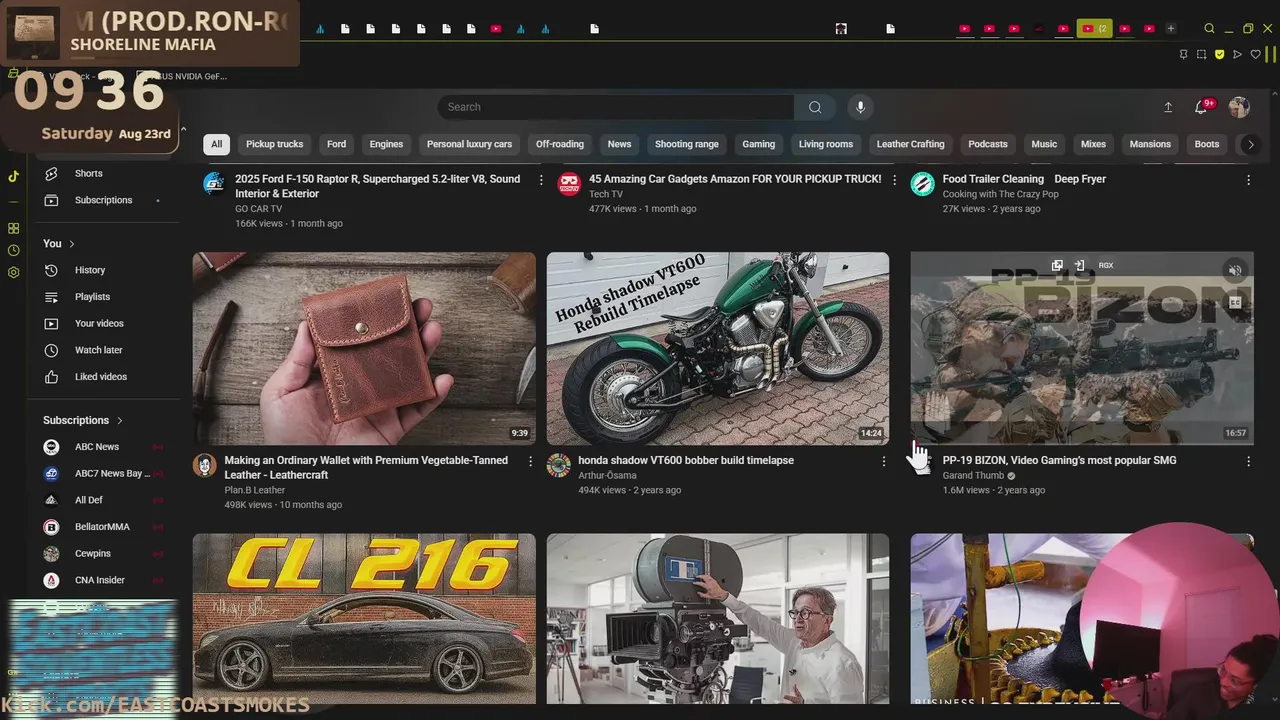Open the ABC News channel avatar
Screen dimensions: 1280x720
[52, 447]
